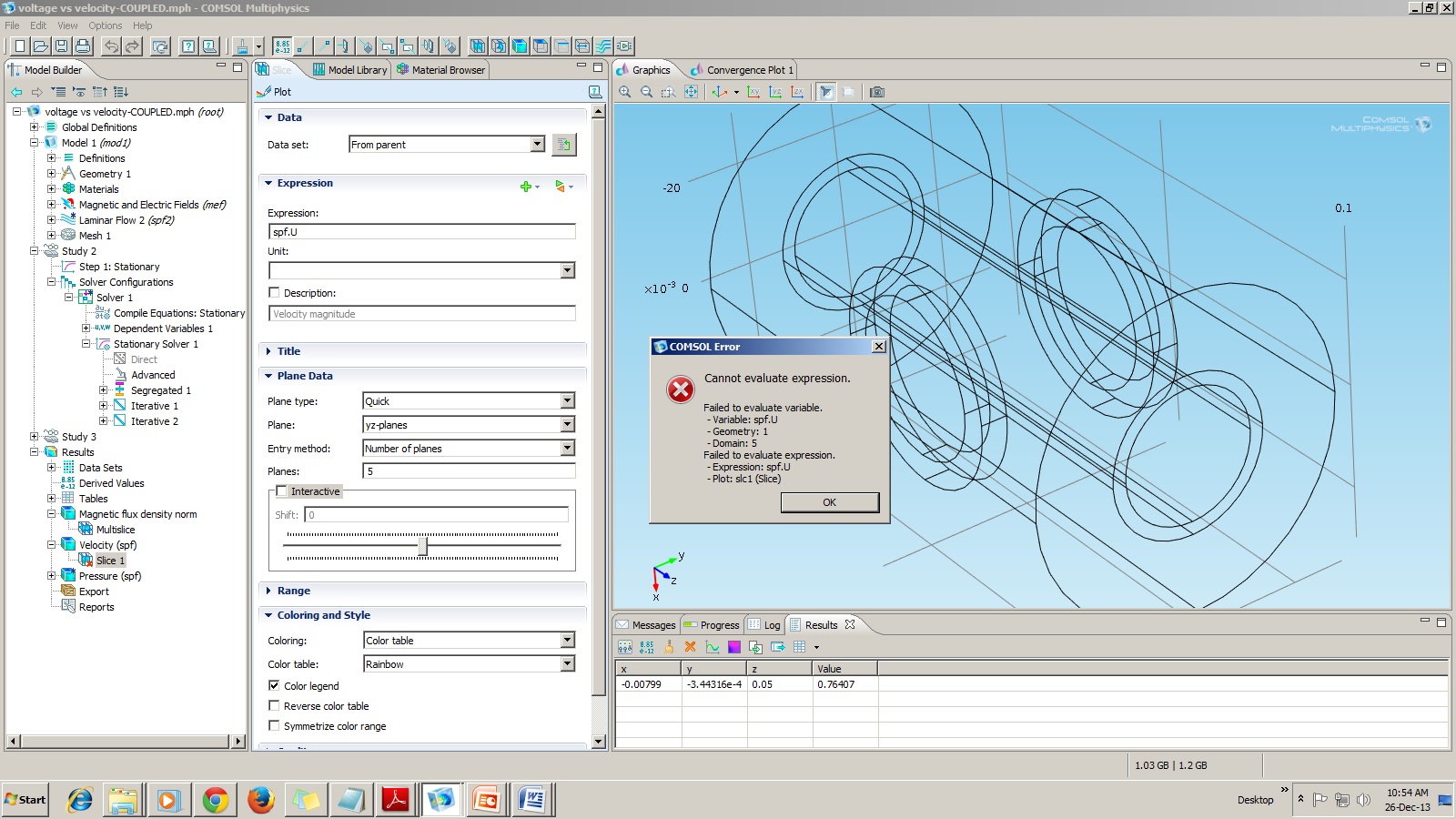
Task: Open the Options menu
Action: [x=105, y=25]
